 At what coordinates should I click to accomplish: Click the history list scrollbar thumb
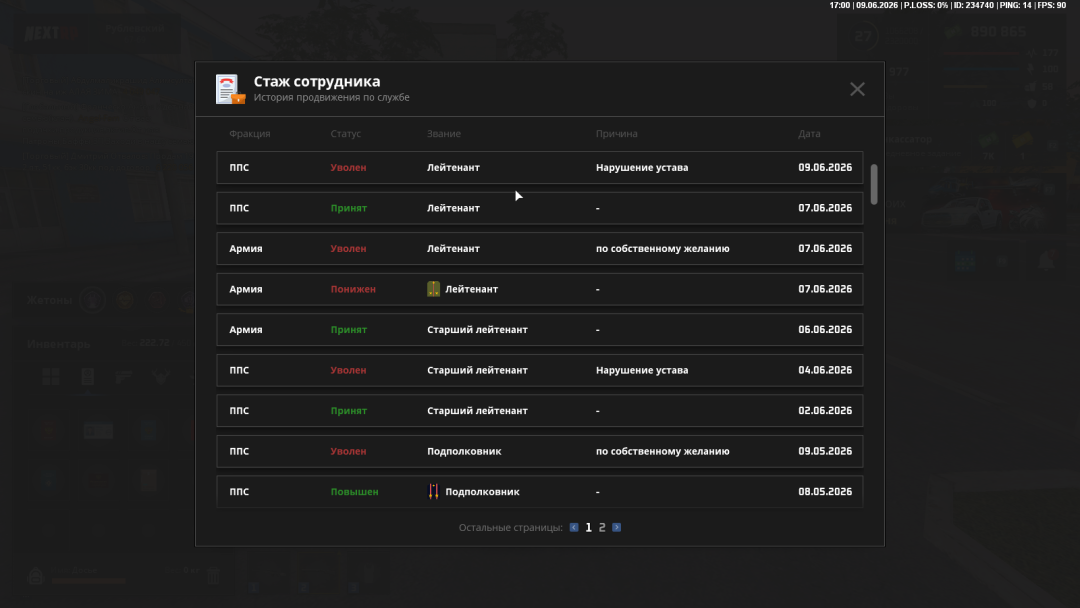(x=874, y=184)
